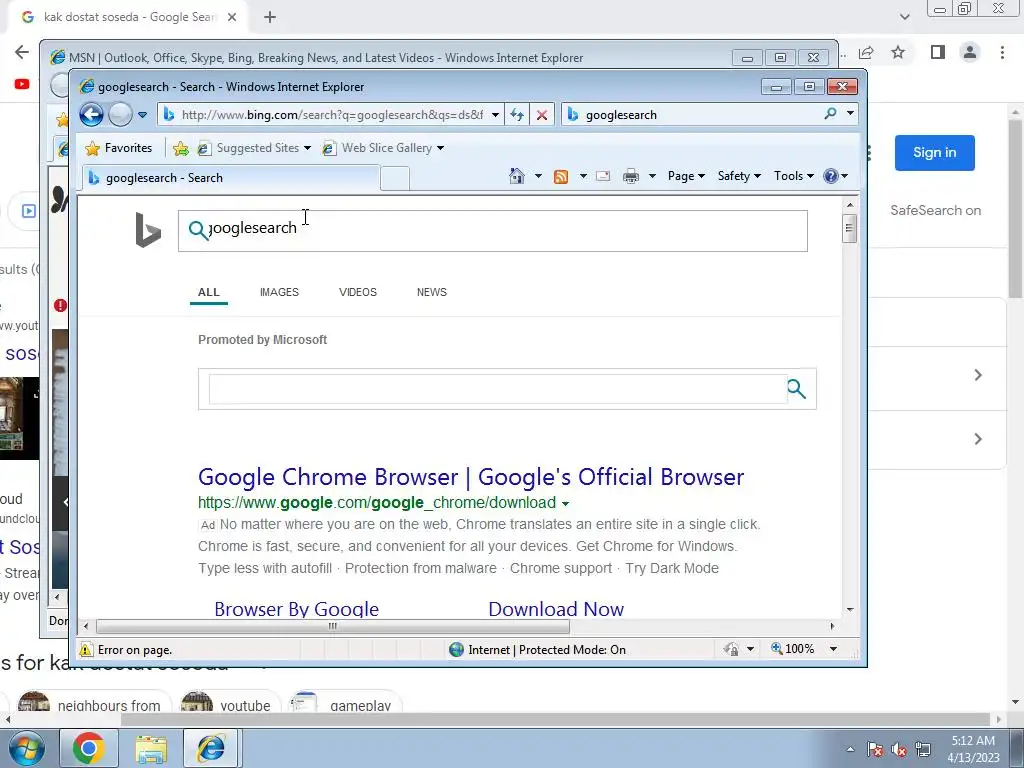Open File Explorer from the taskbar

click(151, 748)
